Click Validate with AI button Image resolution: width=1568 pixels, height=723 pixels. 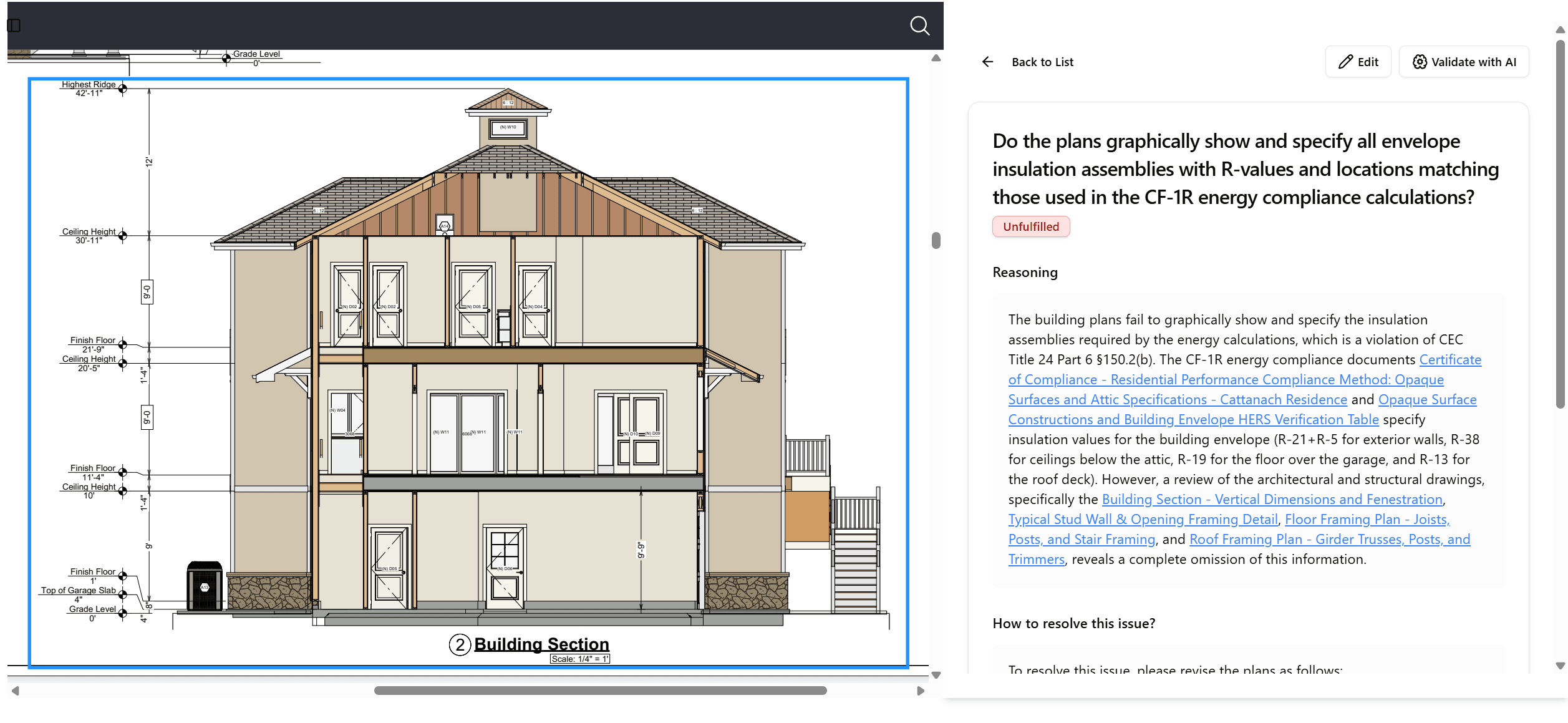coord(1463,62)
